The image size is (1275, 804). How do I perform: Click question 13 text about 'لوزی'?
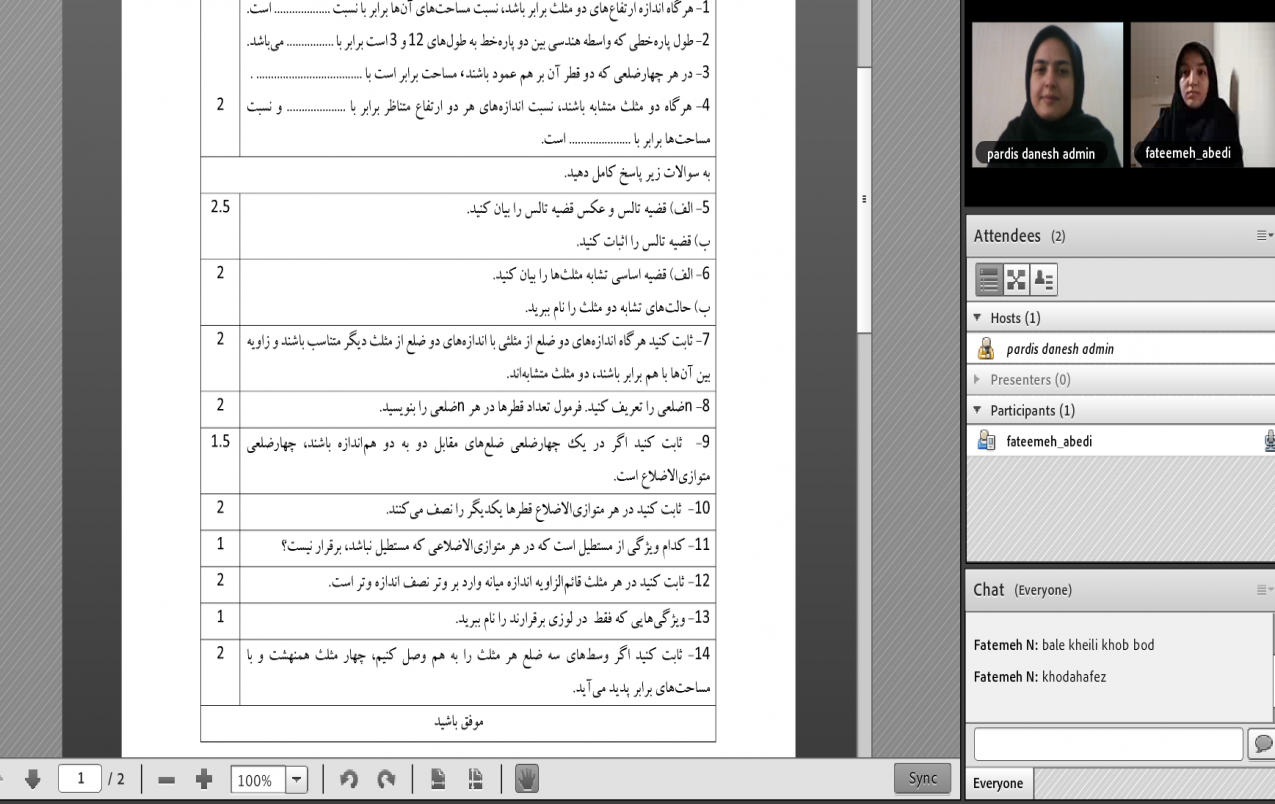[583, 620]
